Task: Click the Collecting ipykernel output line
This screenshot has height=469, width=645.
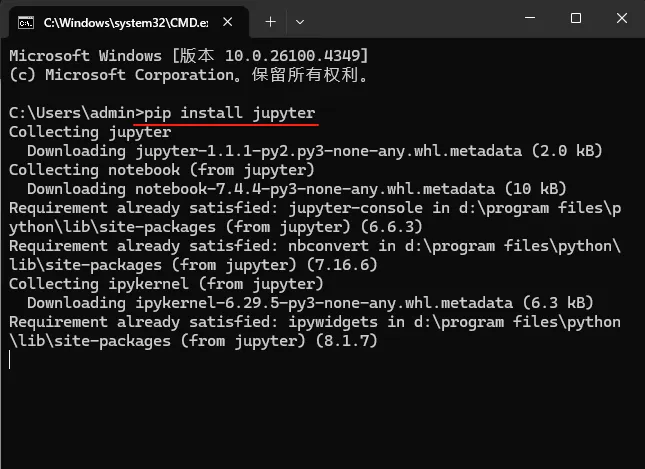Action: (166, 284)
